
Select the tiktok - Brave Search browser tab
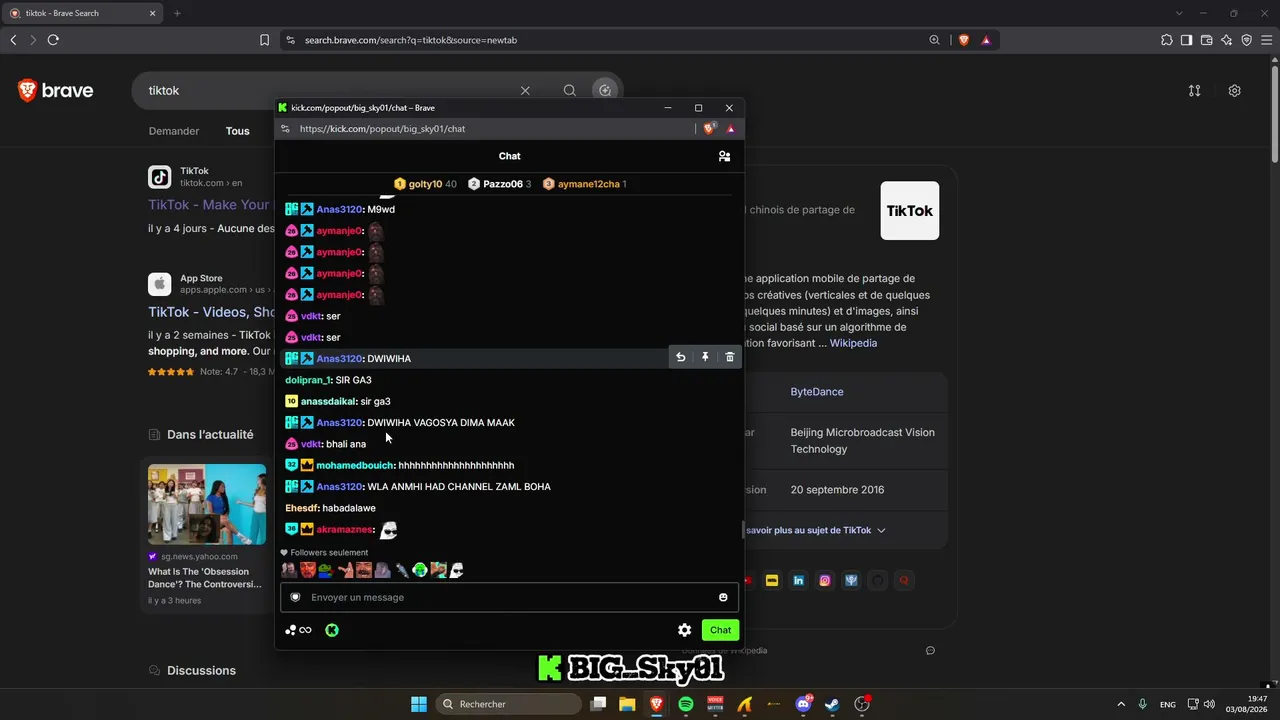[84, 13]
